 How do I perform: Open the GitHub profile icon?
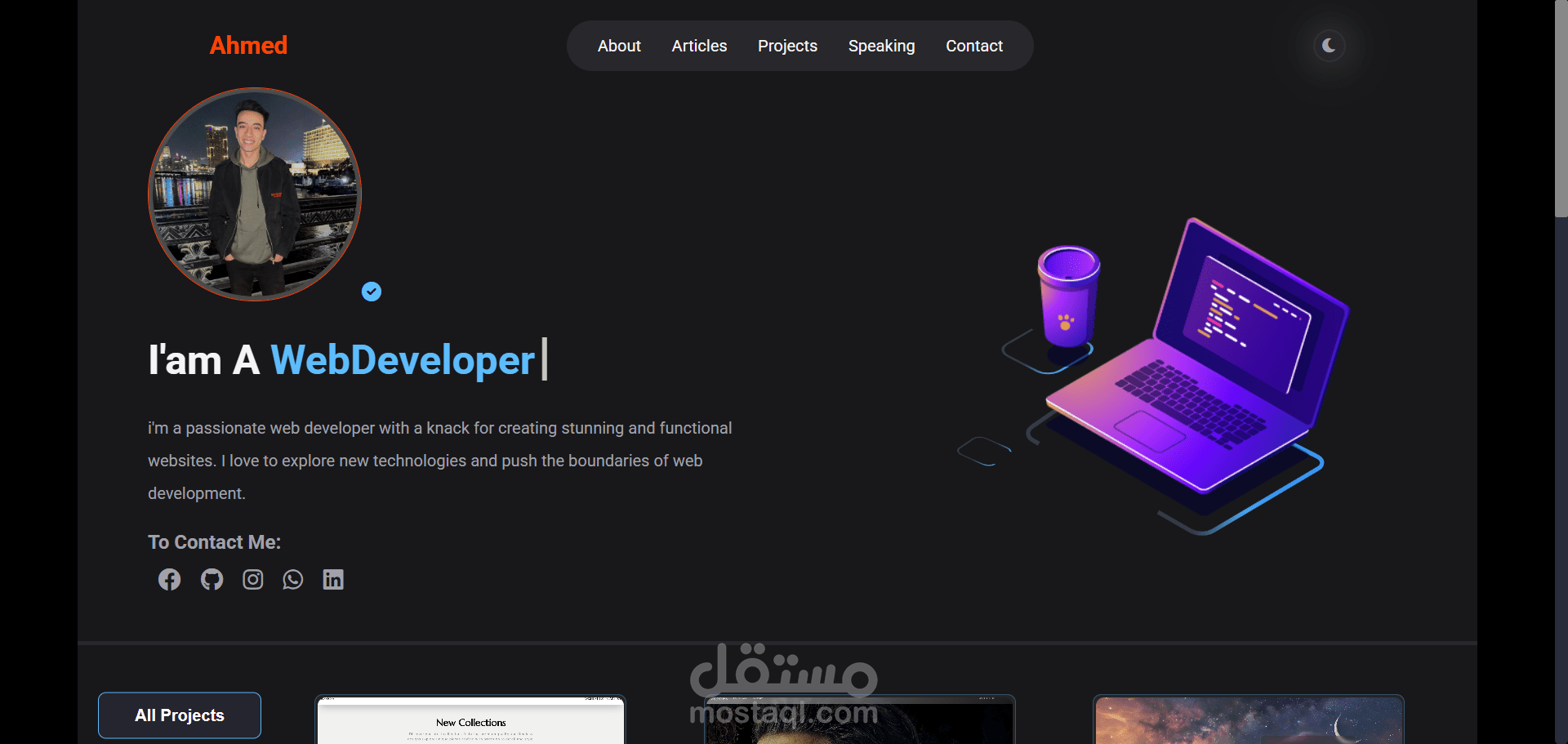pos(212,579)
